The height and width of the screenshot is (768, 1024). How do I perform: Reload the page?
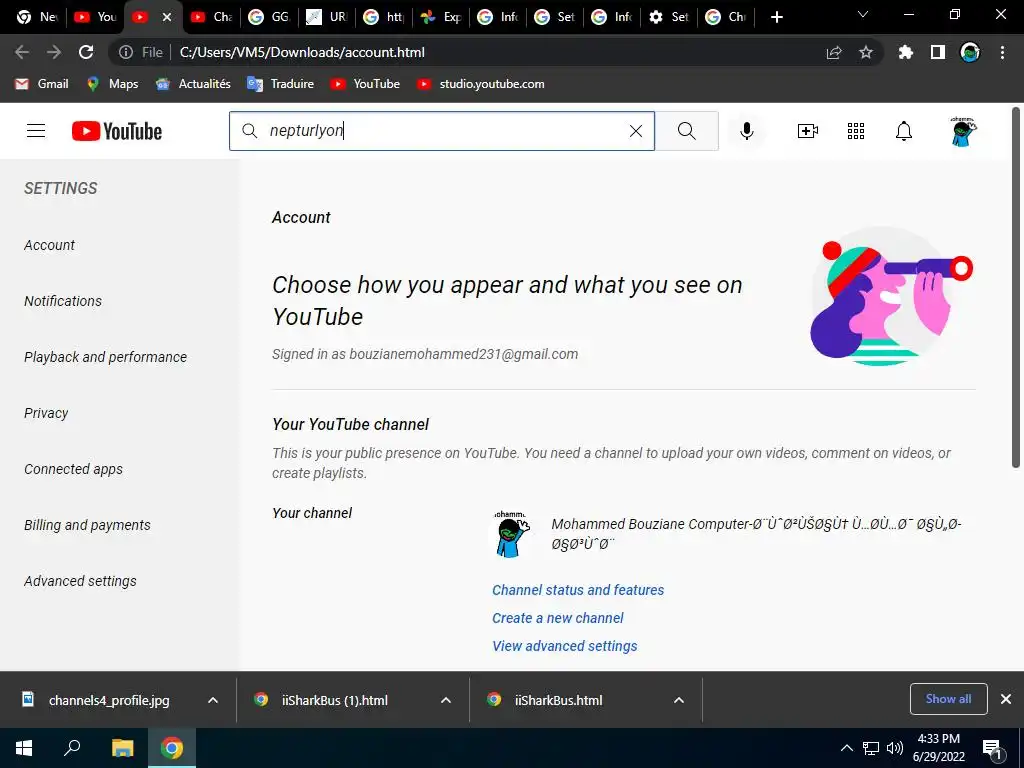[86, 52]
